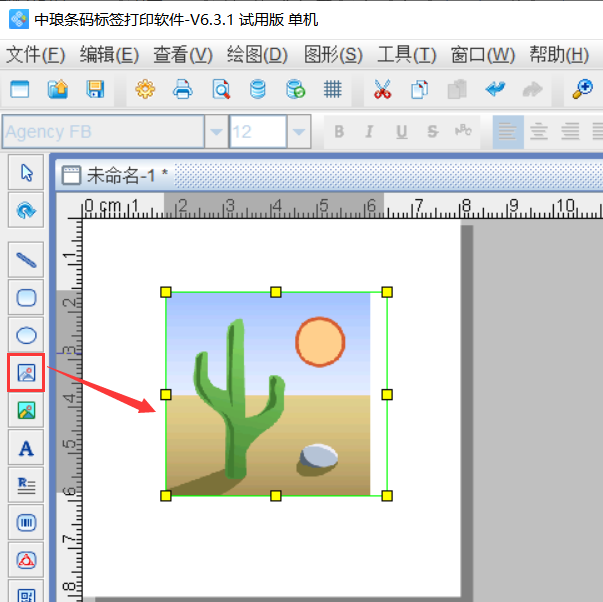Click the align left button
Screen dimensions: 603x602
click(508, 132)
